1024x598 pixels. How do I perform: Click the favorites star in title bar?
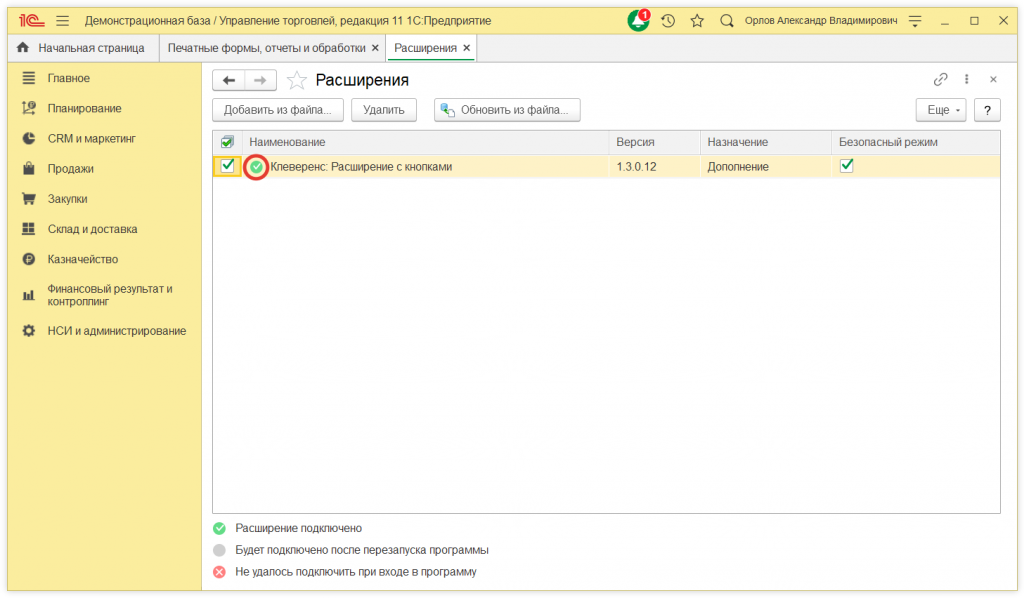pos(697,20)
